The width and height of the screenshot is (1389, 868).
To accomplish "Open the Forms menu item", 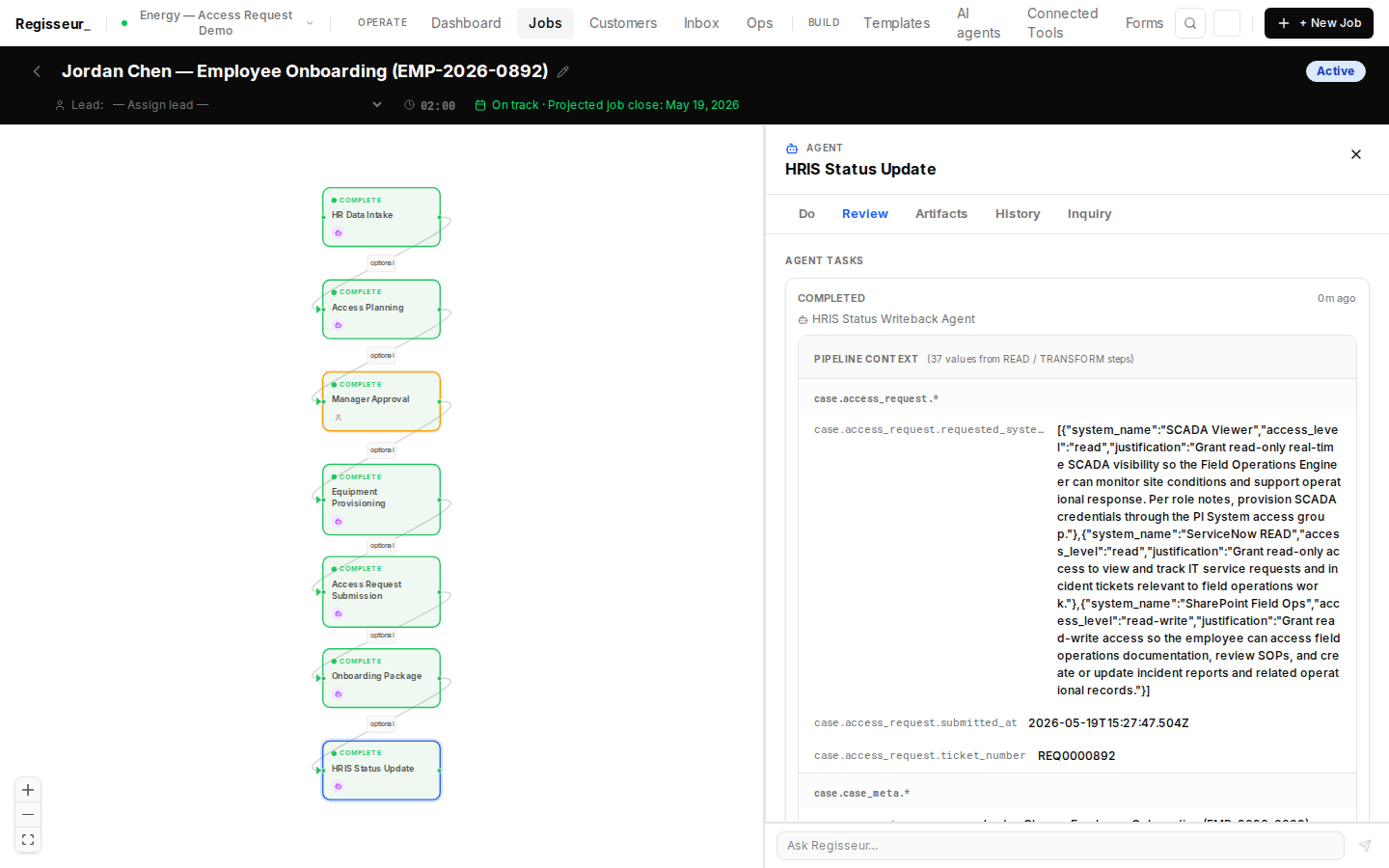I will tap(1144, 23).
